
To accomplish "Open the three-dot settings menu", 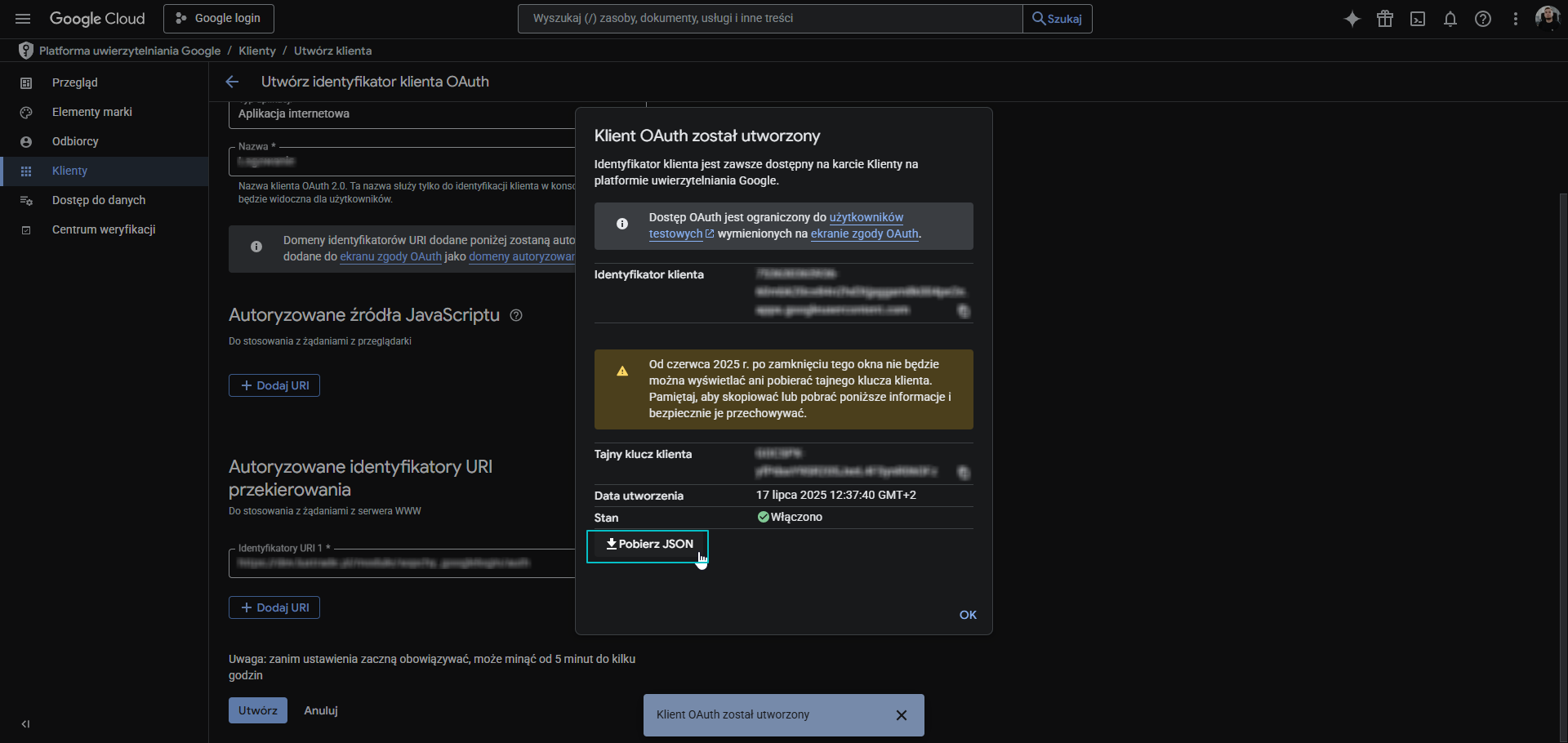I will (1516, 19).
